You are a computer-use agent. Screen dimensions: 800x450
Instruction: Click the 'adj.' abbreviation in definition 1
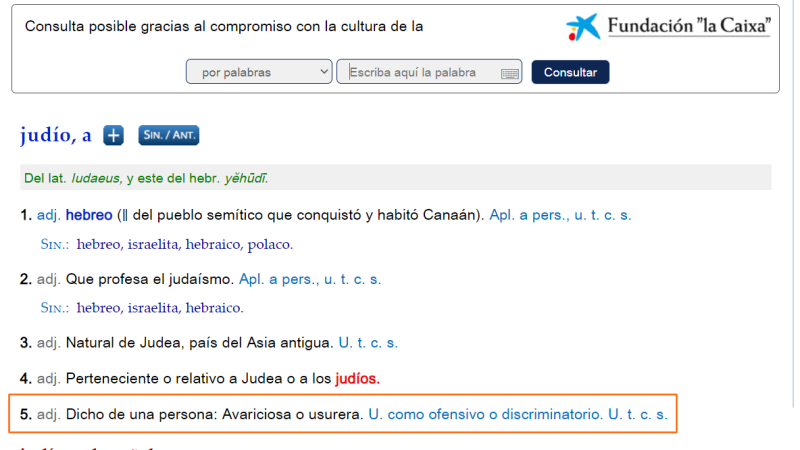48,215
